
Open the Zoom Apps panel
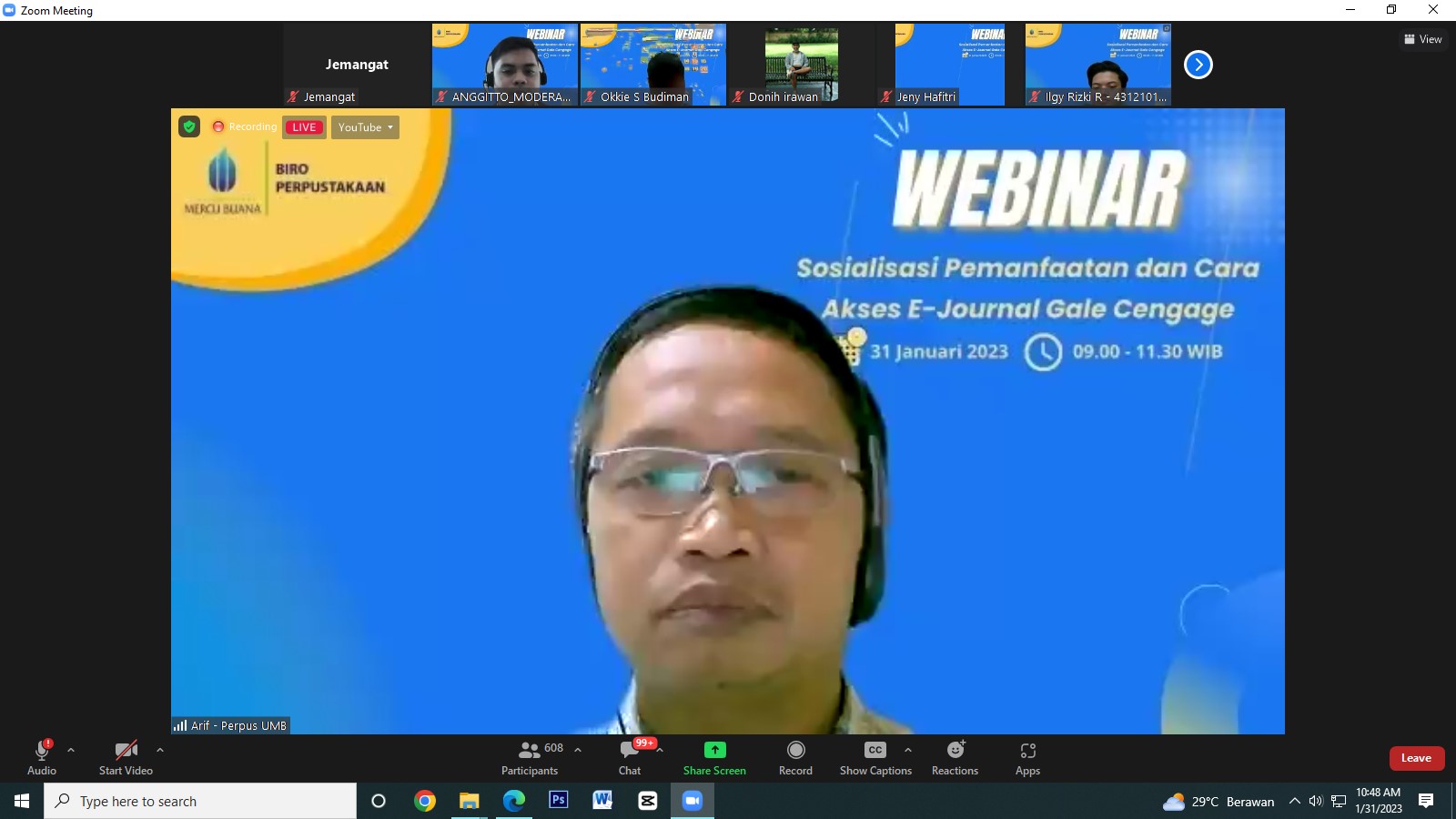click(x=1027, y=757)
